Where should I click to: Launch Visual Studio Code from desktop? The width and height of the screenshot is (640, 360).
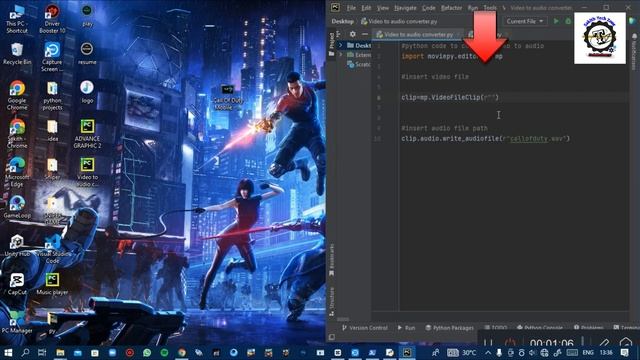[x=52, y=249]
